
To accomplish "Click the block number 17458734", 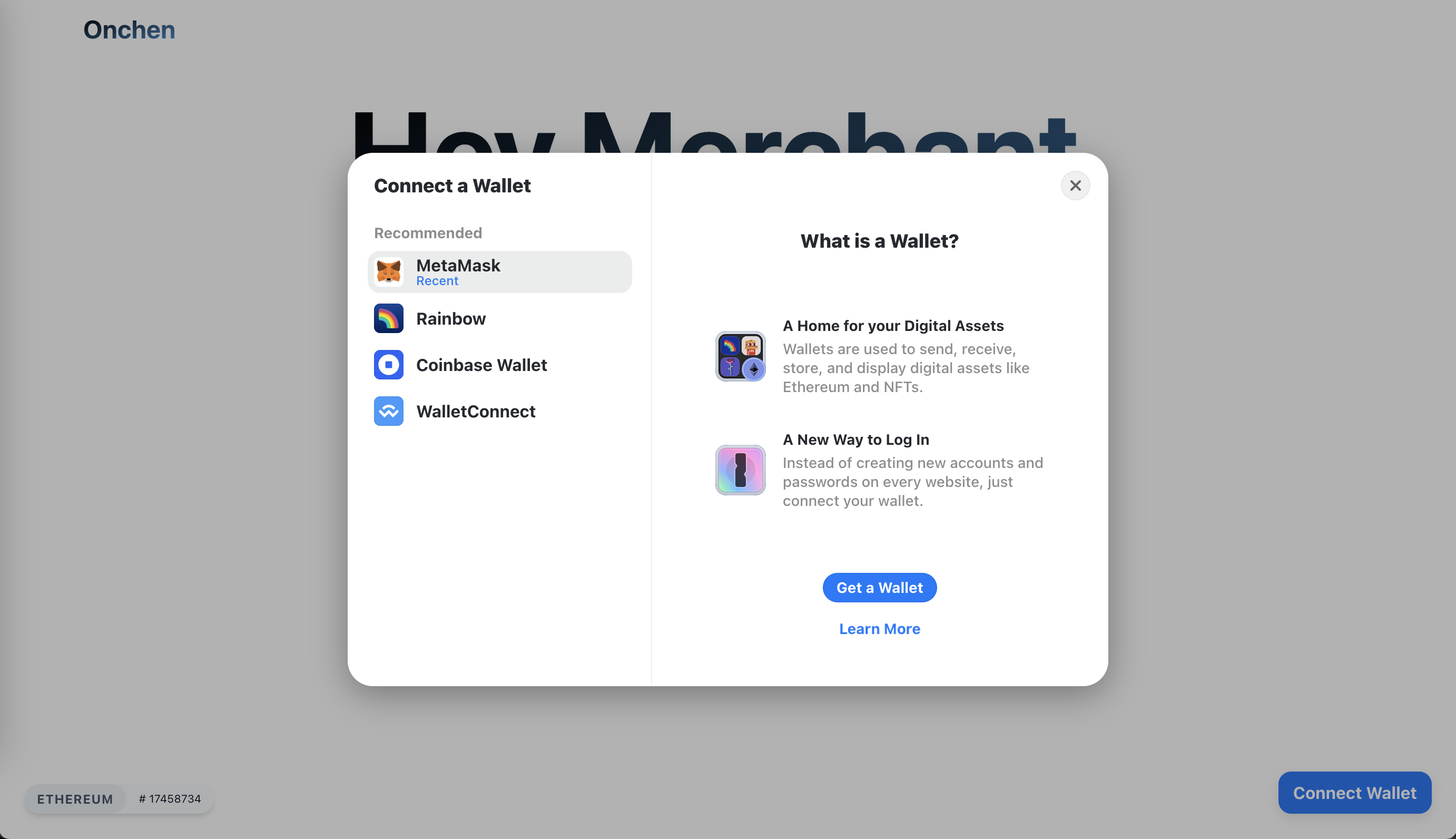I will point(170,798).
